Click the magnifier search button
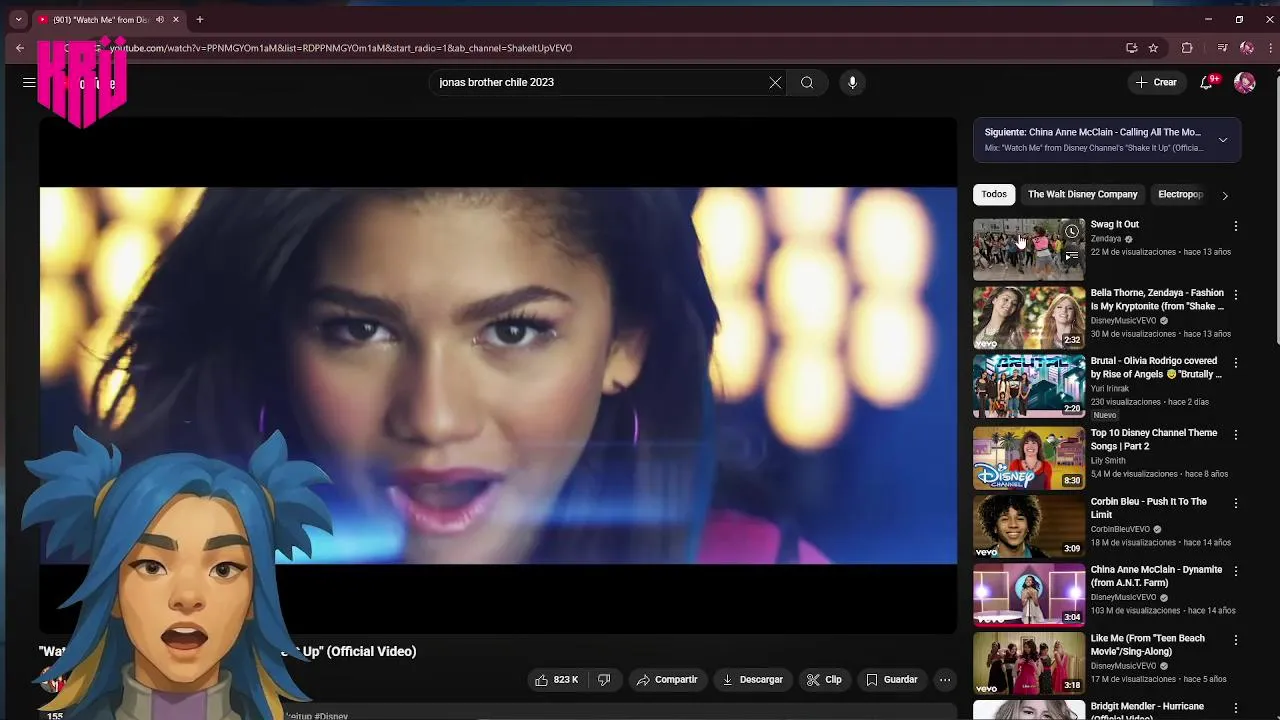Image resolution: width=1280 pixels, height=720 pixels. [807, 83]
